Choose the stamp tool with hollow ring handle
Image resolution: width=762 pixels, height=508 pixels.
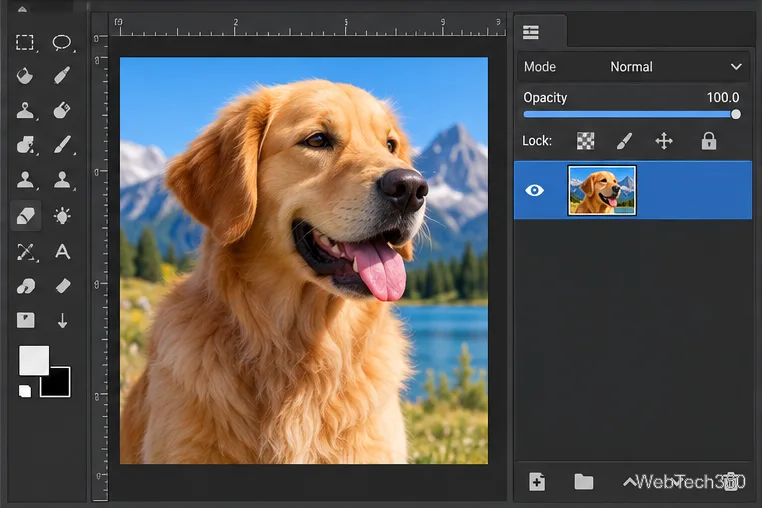click(x=25, y=111)
